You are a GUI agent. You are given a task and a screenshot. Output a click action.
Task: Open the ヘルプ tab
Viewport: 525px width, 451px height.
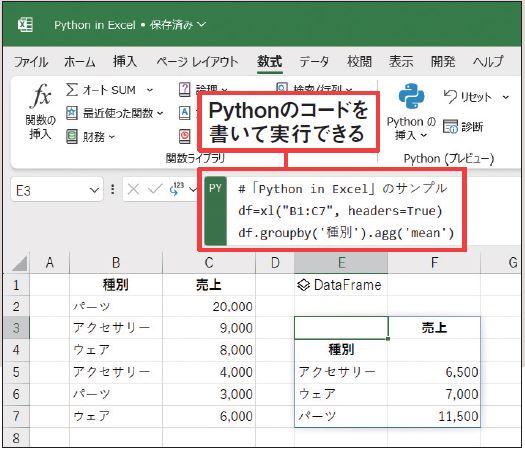tap(488, 62)
